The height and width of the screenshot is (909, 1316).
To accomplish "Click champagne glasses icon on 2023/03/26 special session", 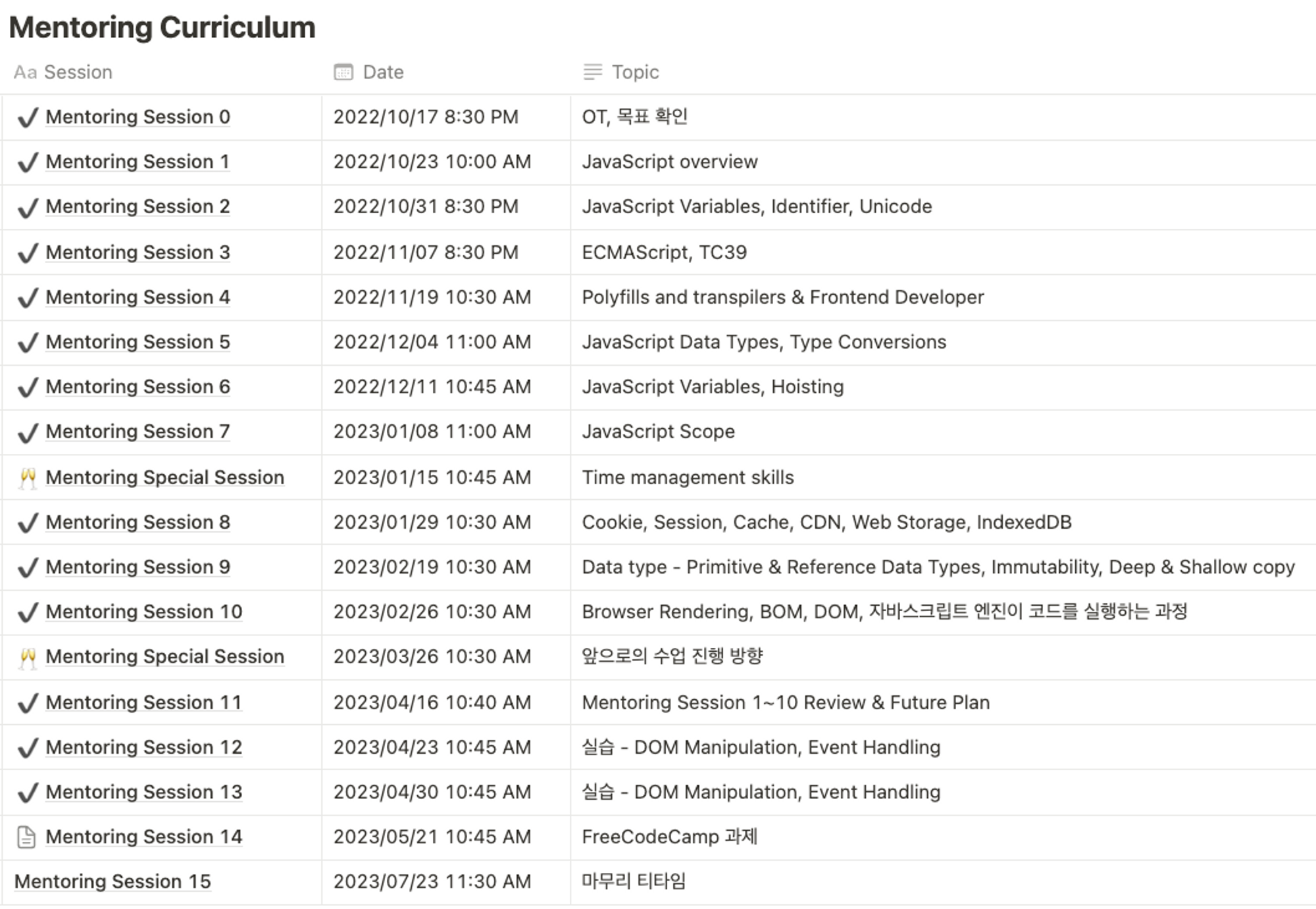I will [27, 657].
